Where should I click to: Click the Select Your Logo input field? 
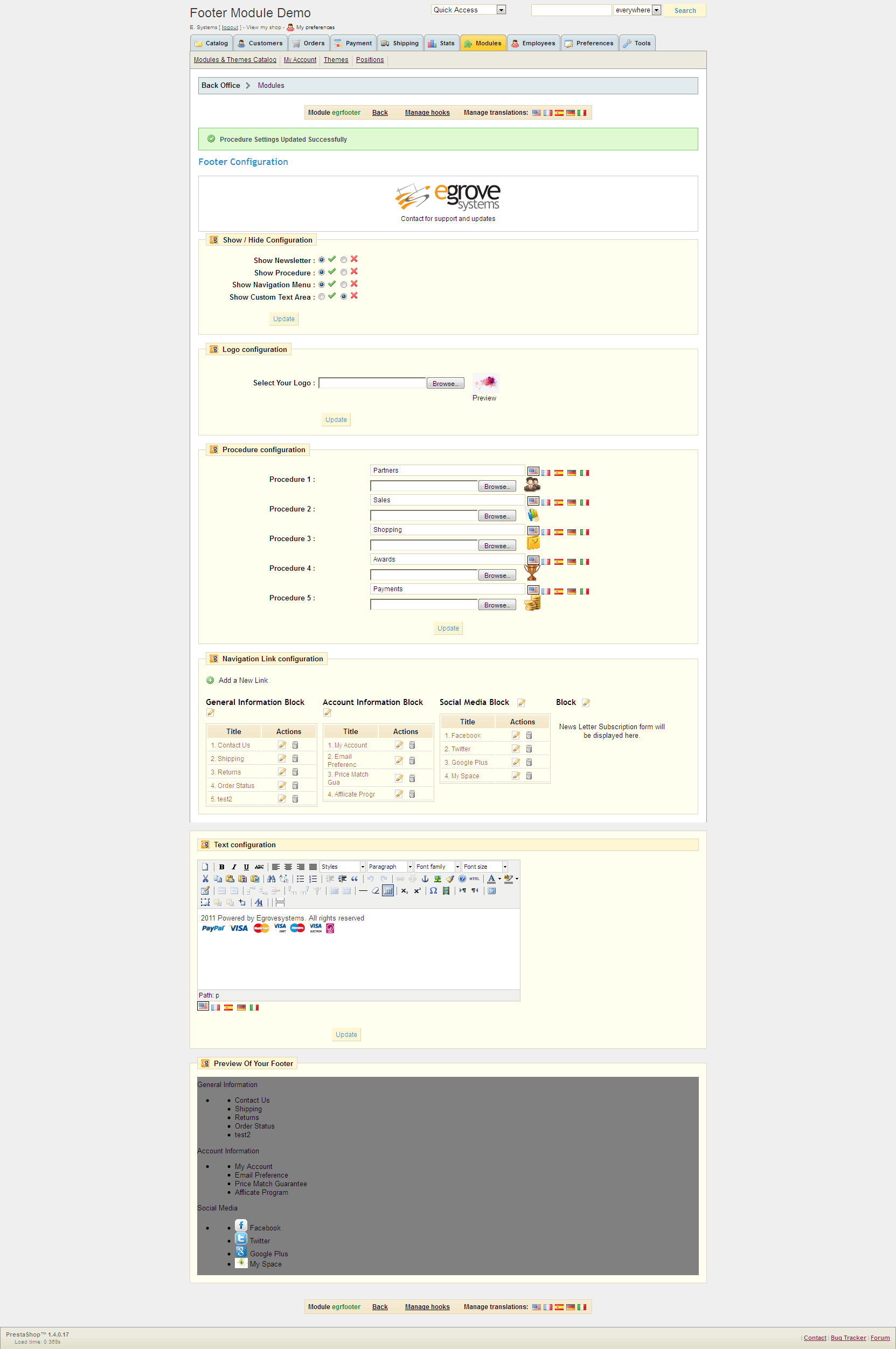[371, 383]
